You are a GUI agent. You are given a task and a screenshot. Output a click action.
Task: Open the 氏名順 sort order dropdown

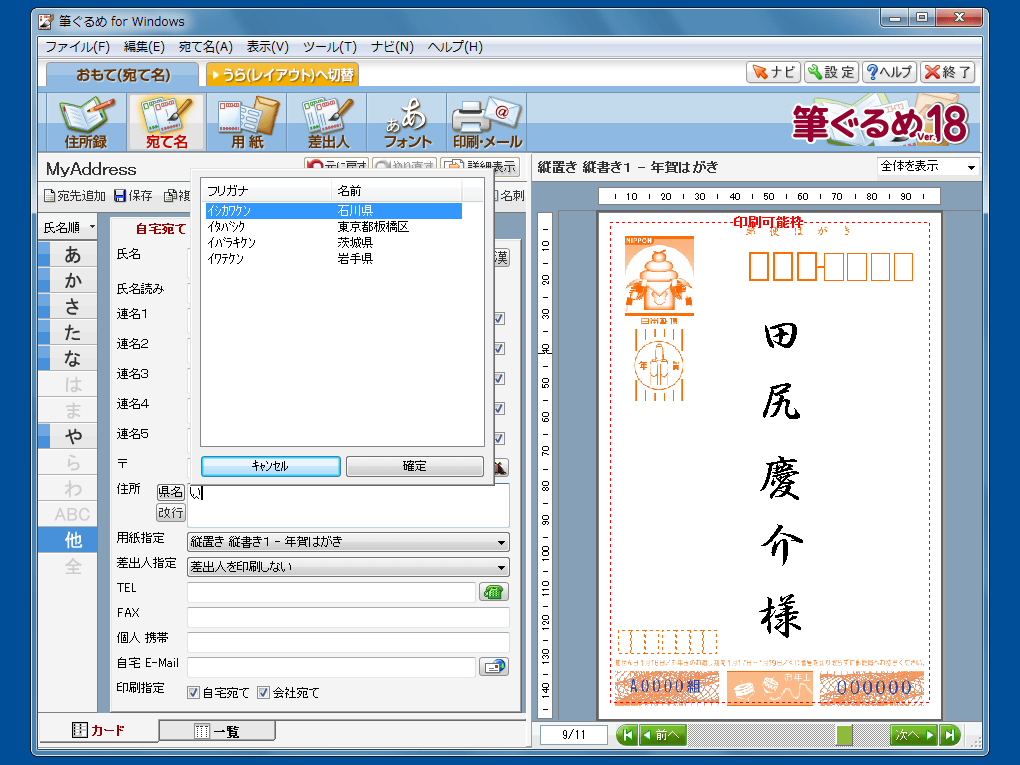pyautogui.click(x=68, y=228)
